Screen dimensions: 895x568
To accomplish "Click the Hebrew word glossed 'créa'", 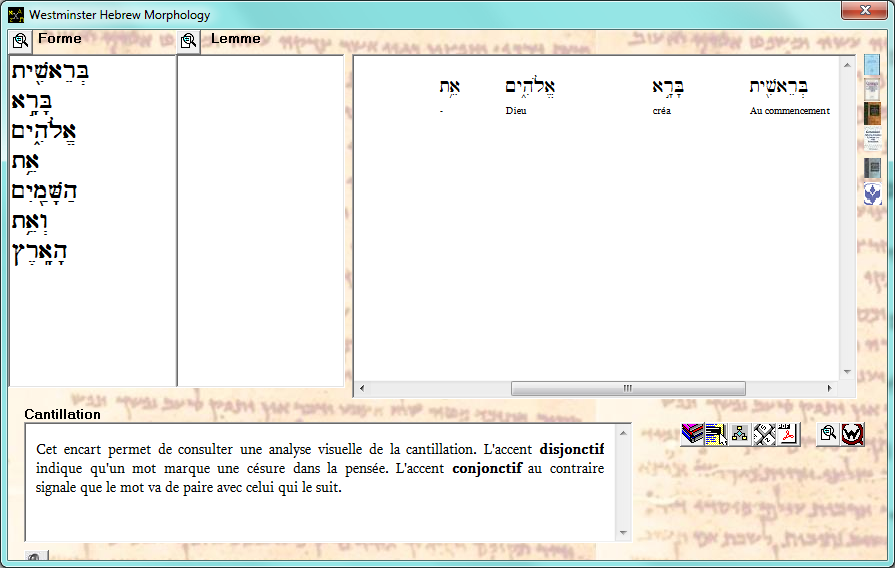I will coord(668,86).
